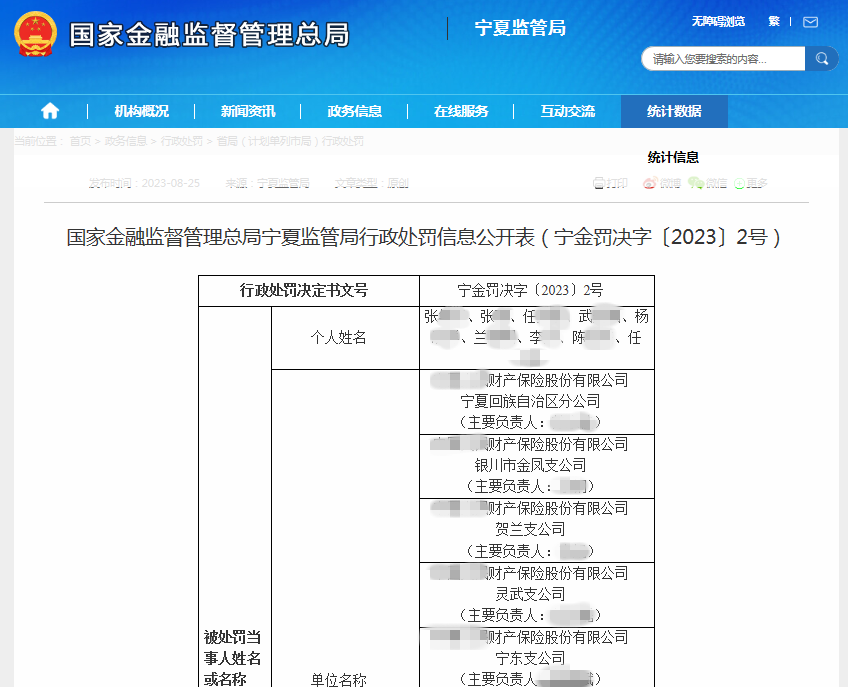Open the 更多 more sharing options
The width and height of the screenshot is (848, 687).
coord(750,183)
